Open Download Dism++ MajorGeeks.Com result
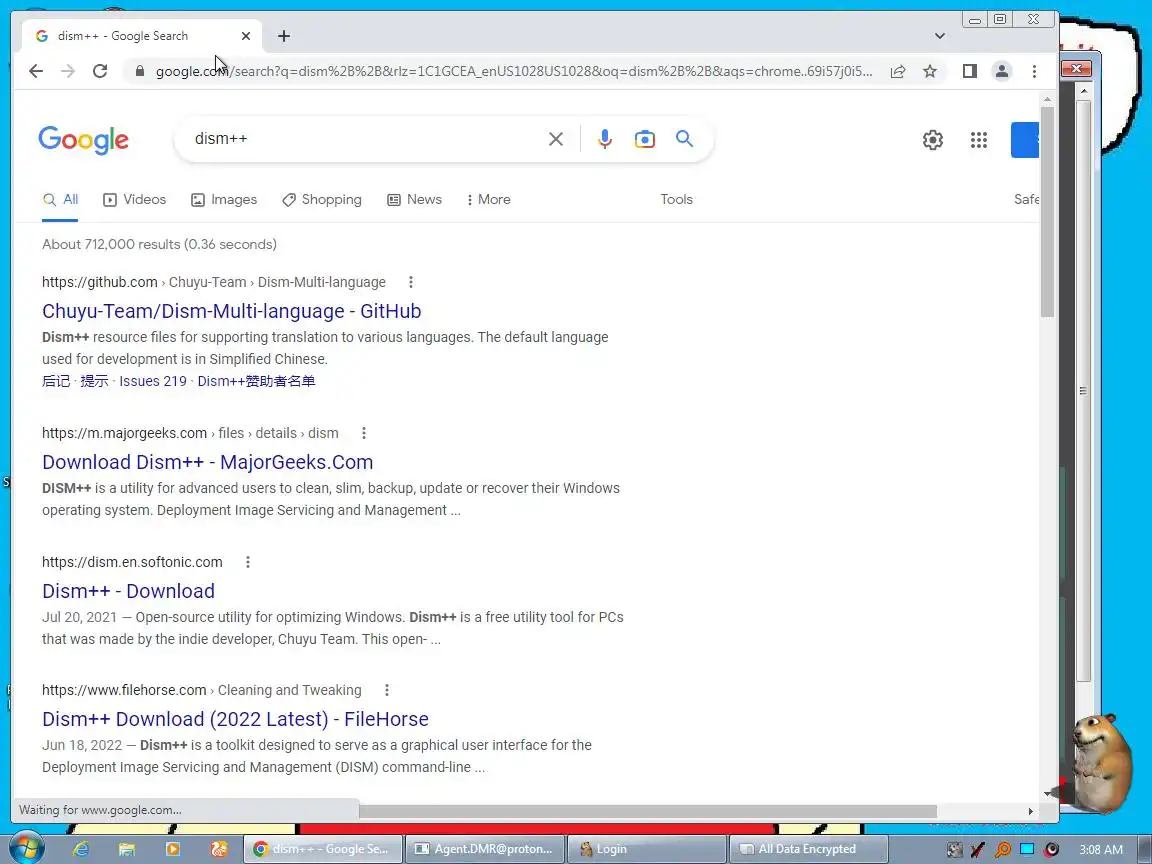Image resolution: width=1152 pixels, height=864 pixels. (x=207, y=462)
